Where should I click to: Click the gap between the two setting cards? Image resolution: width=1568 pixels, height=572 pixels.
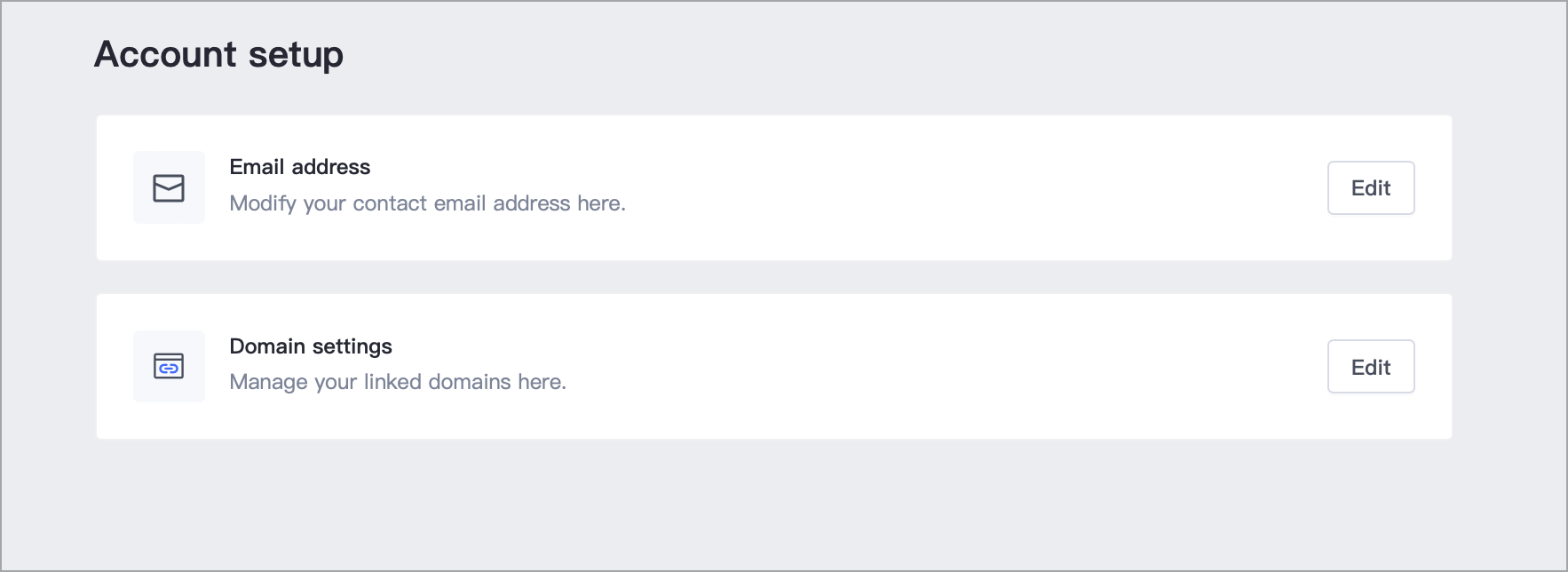tap(774, 277)
